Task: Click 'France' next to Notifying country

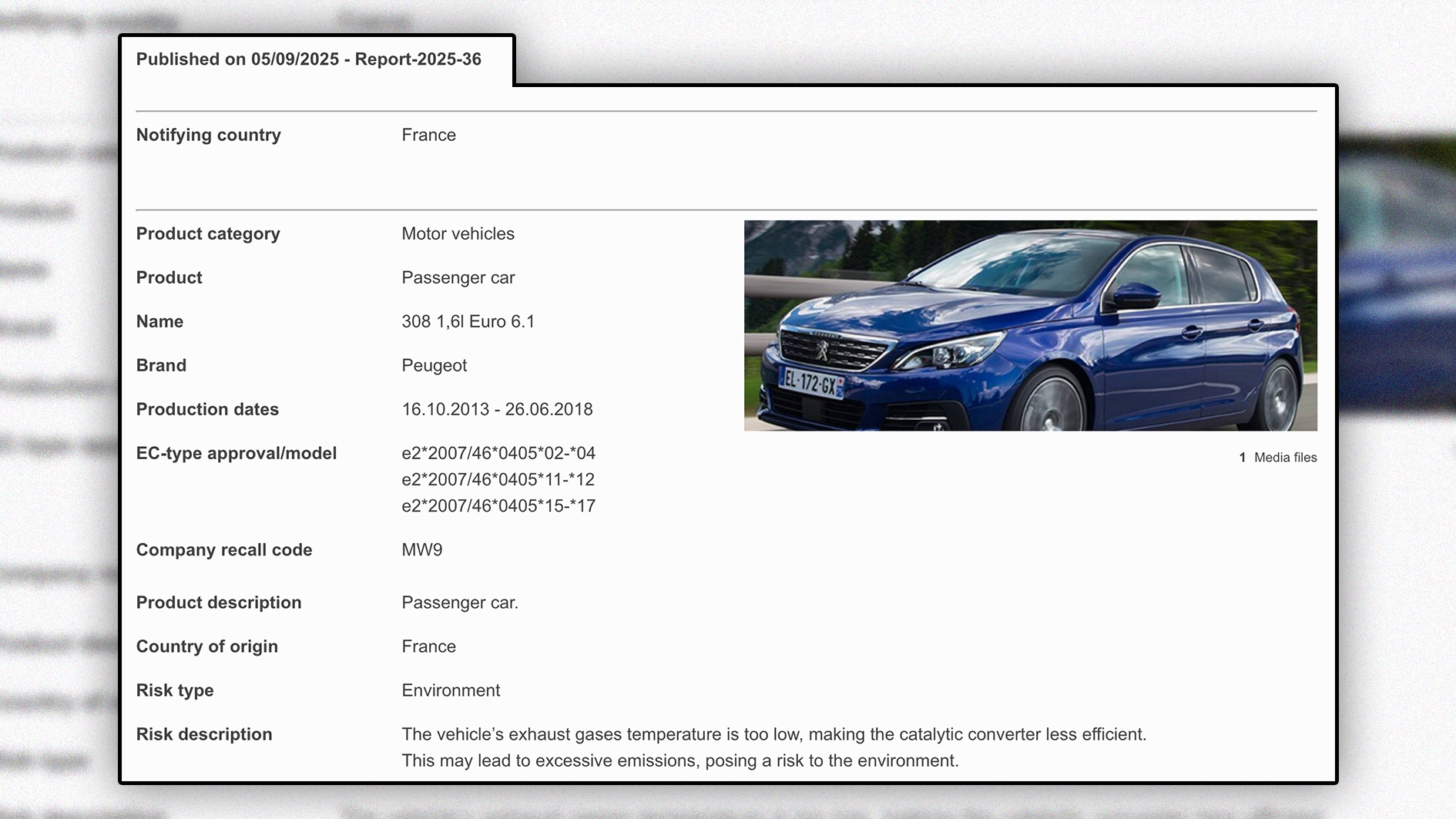Action: (x=428, y=135)
